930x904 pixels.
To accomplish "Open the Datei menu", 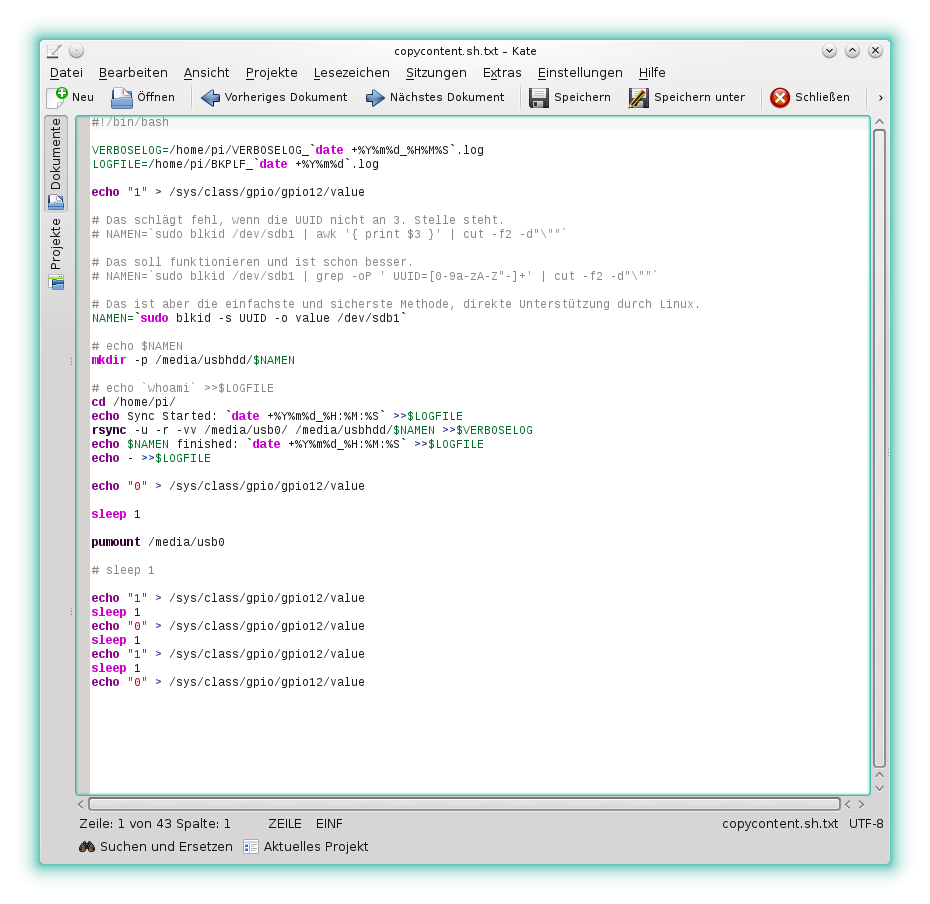I will pyautogui.click(x=66, y=72).
